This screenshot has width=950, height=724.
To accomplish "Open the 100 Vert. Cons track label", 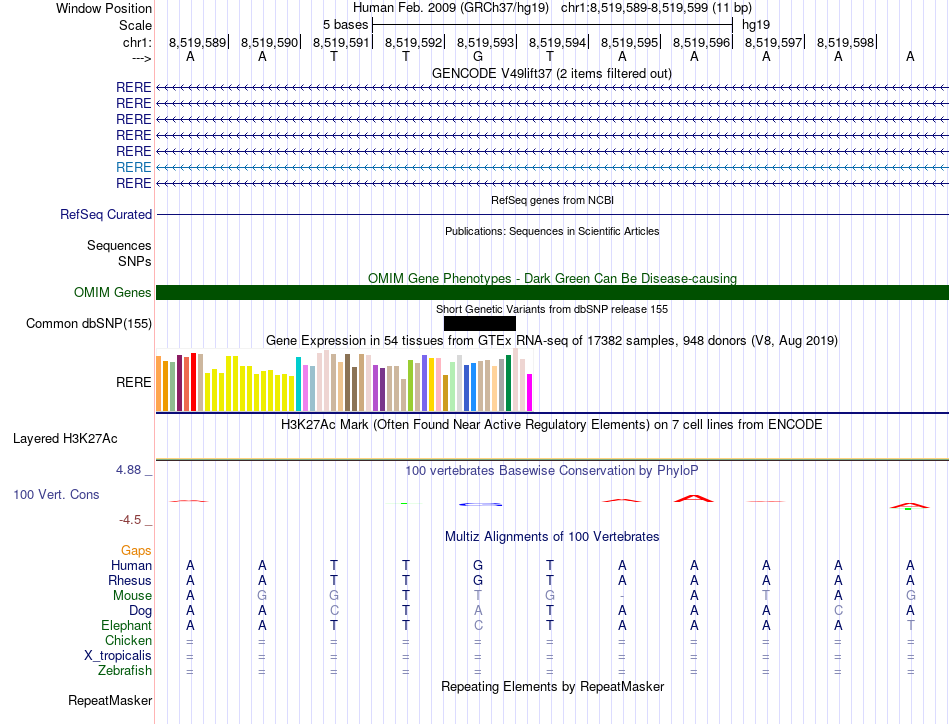I will point(56,494).
